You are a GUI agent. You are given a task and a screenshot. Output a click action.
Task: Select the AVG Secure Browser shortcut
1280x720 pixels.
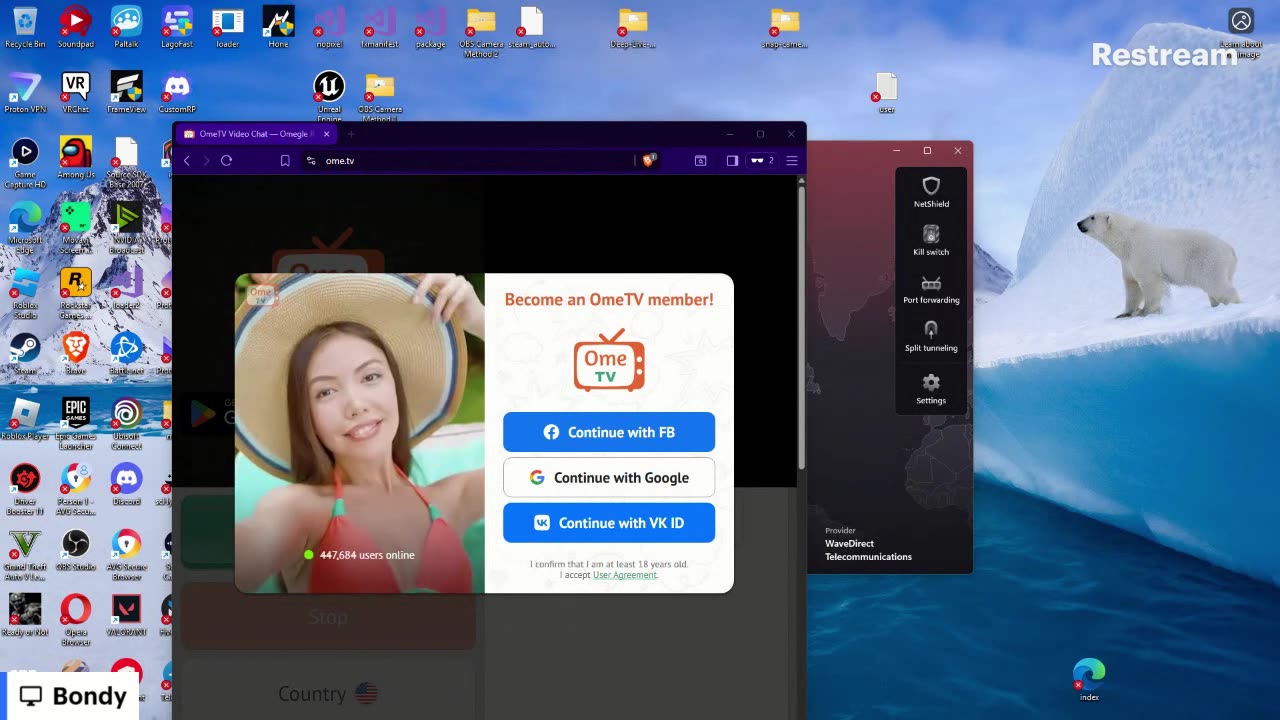126,555
